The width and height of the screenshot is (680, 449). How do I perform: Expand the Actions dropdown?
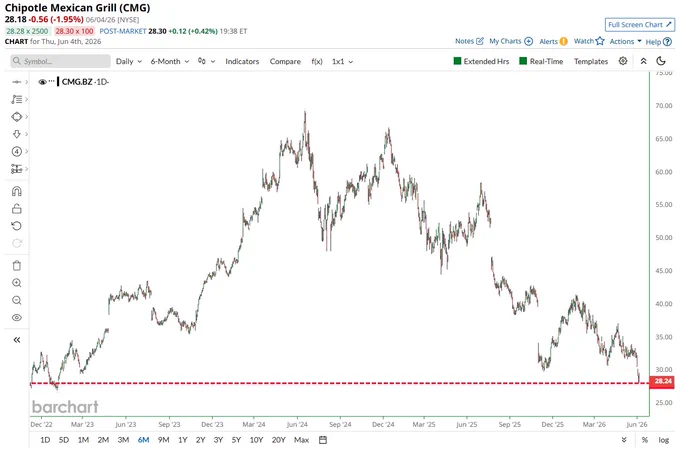(x=625, y=41)
